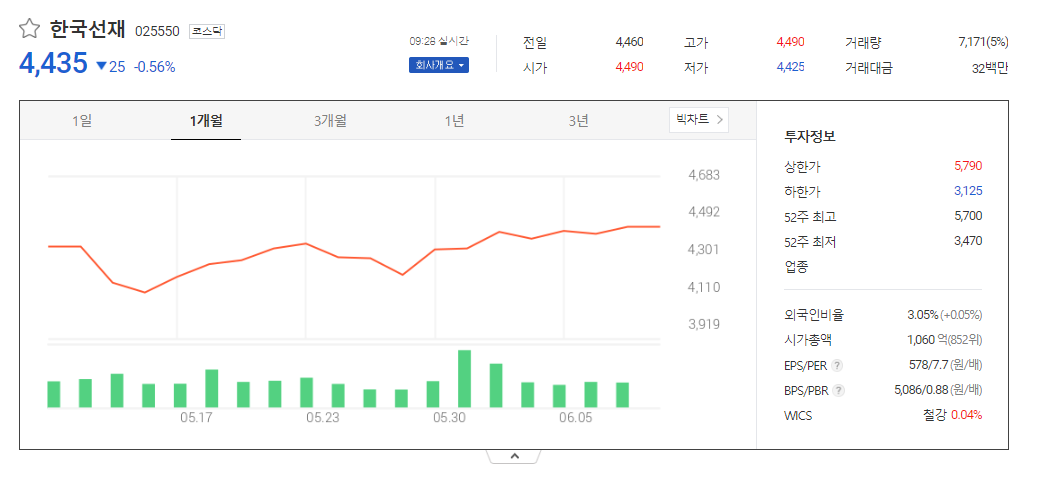Click the 투자정보 heading
The image size is (1043, 480).
click(810, 137)
